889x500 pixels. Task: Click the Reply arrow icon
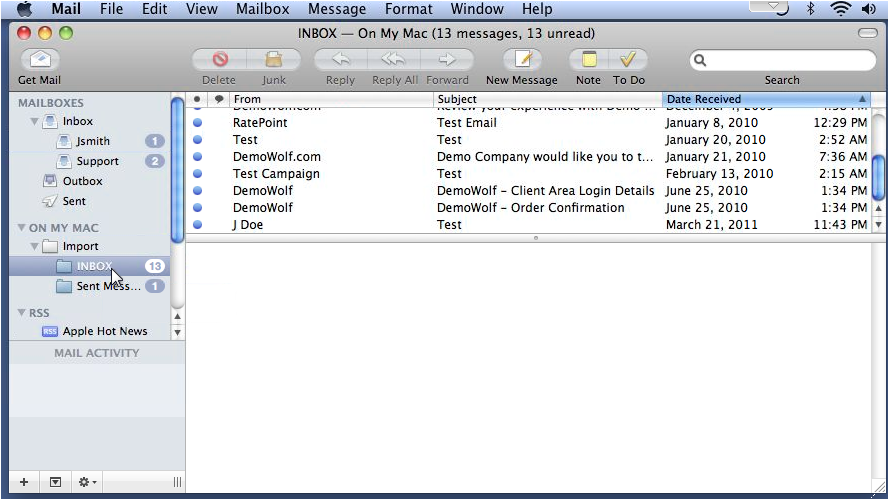click(x=341, y=59)
